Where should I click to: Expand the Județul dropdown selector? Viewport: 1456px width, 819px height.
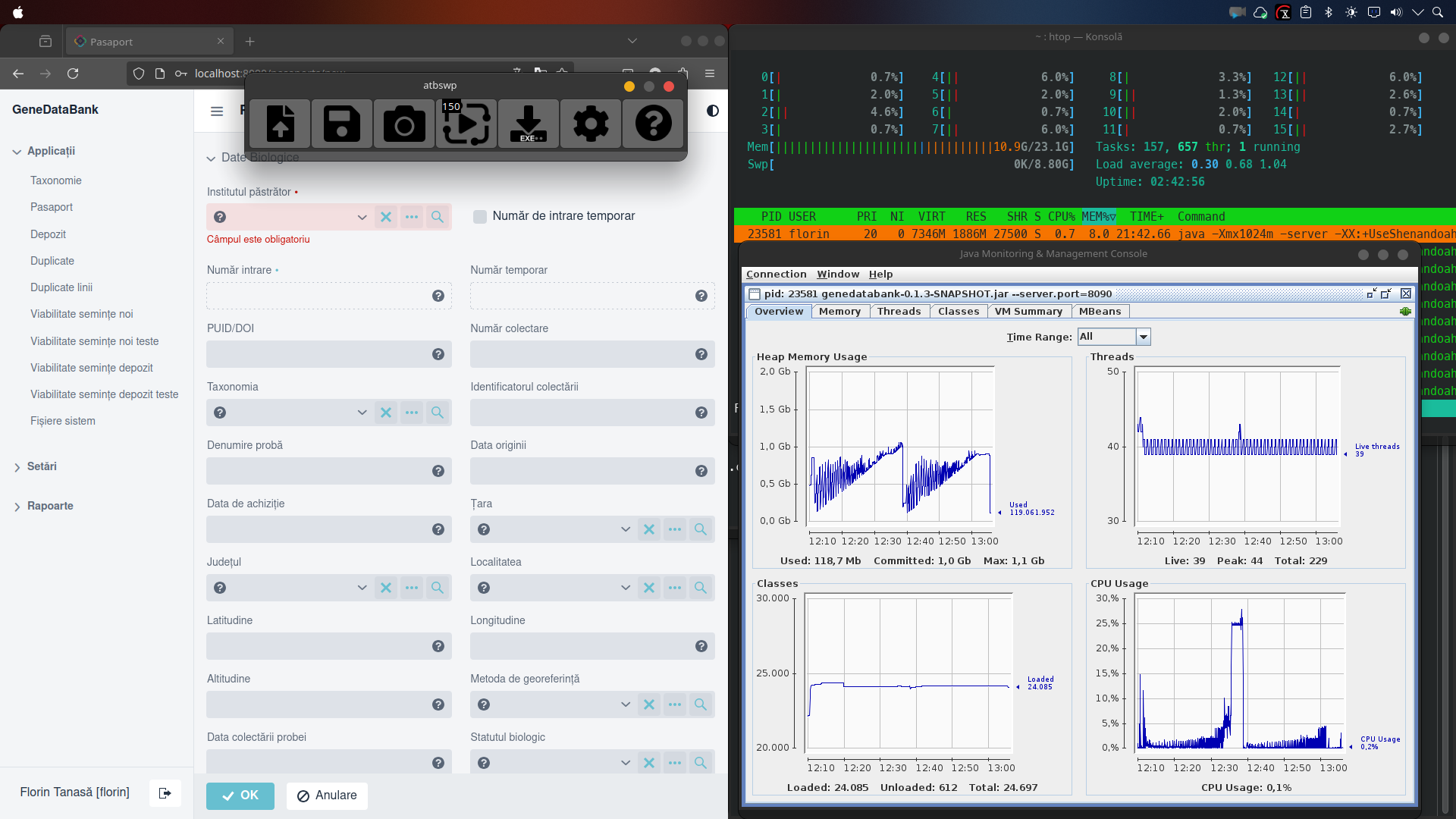click(362, 587)
